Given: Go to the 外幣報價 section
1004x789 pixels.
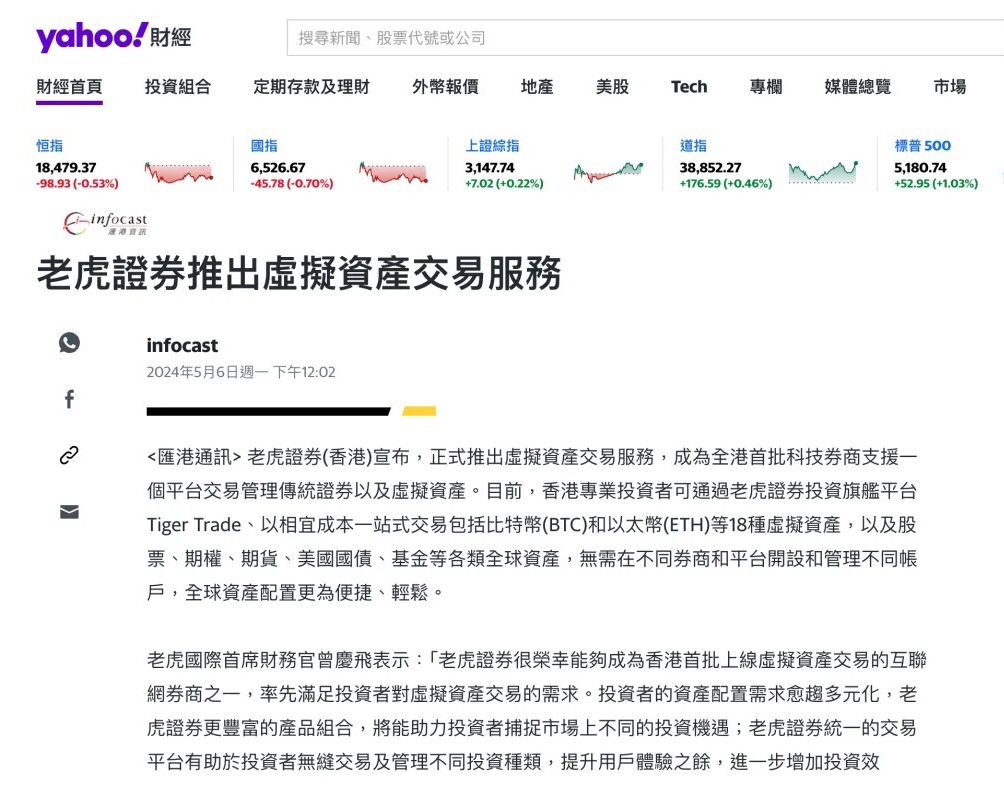Looking at the screenshot, I should pos(445,87).
